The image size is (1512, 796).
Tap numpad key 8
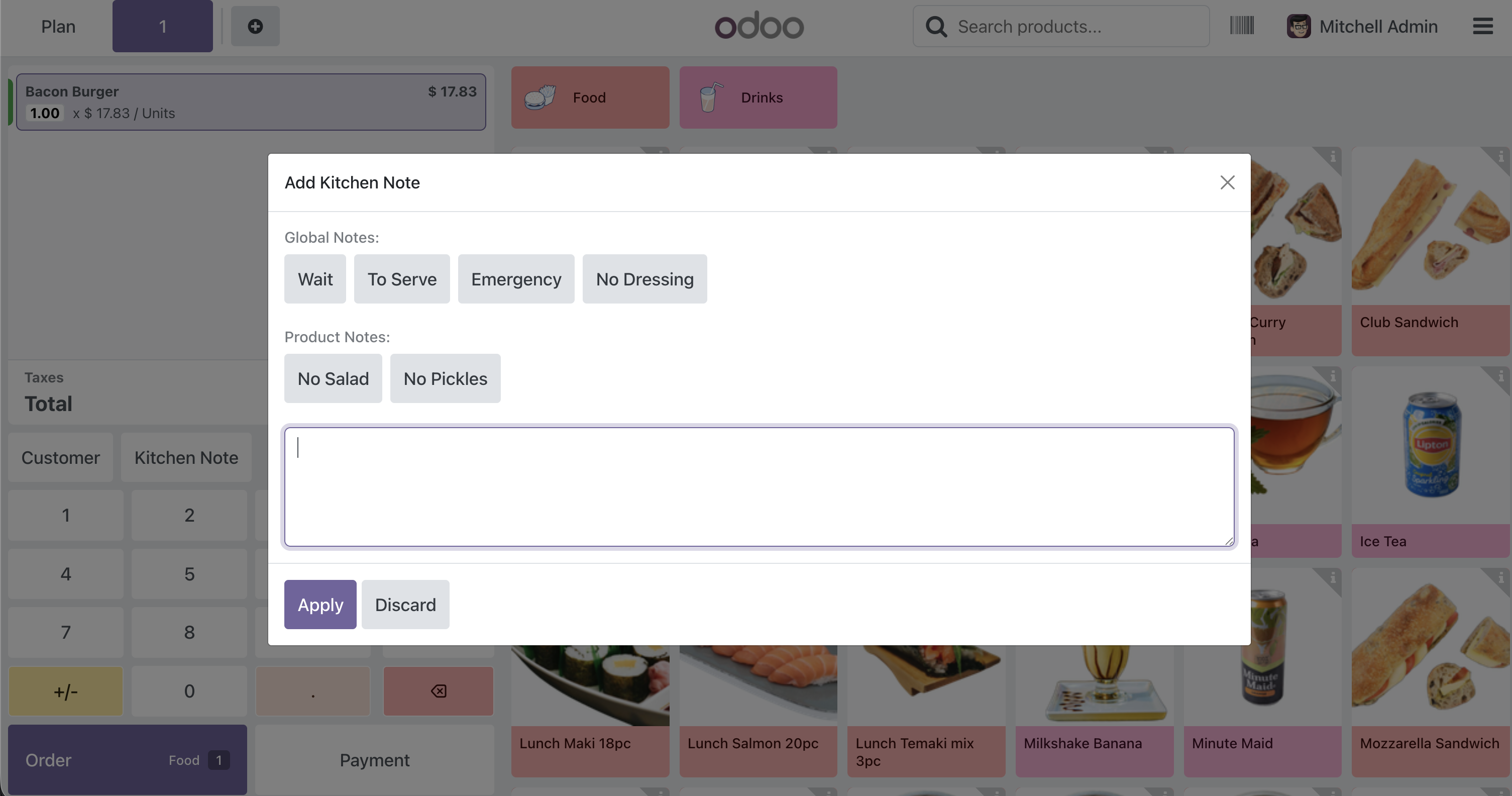(x=189, y=632)
